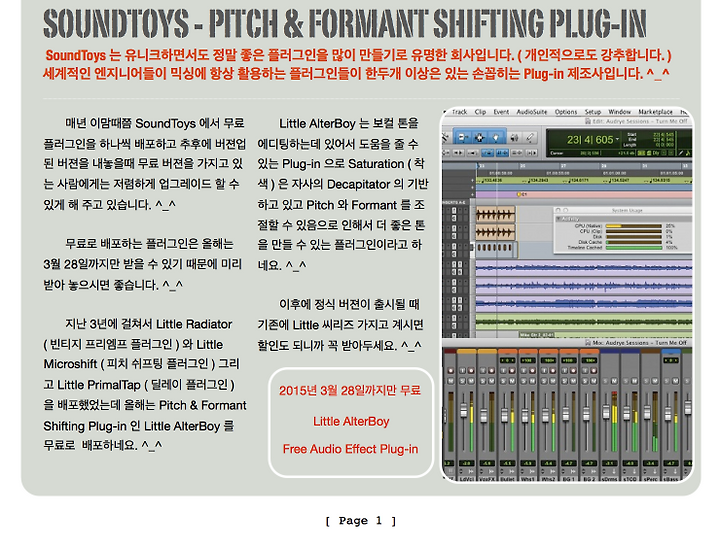
Task: Collapse the Activity section in System Usage
Action: pos(558,219)
